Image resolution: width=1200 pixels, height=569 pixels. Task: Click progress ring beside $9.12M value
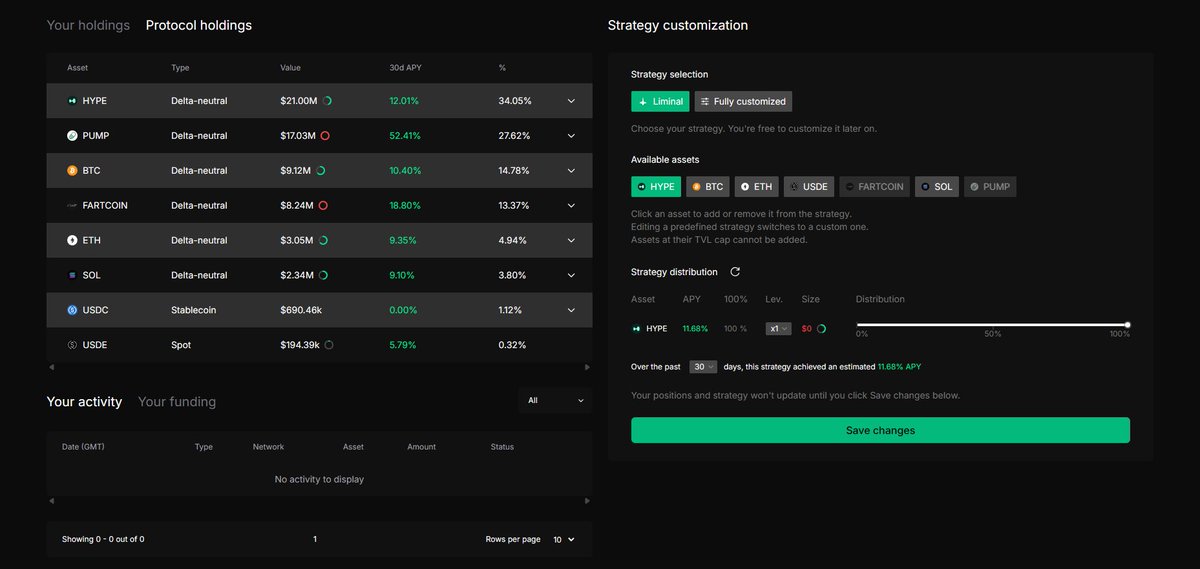click(321, 171)
